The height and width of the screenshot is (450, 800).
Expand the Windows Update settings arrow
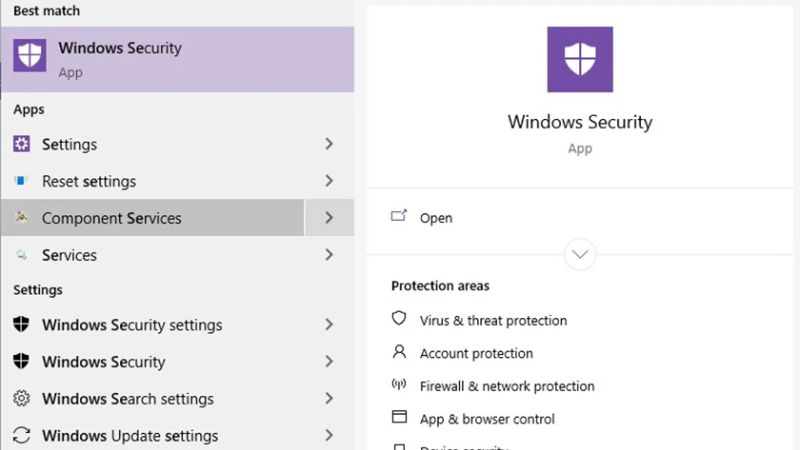click(x=329, y=435)
